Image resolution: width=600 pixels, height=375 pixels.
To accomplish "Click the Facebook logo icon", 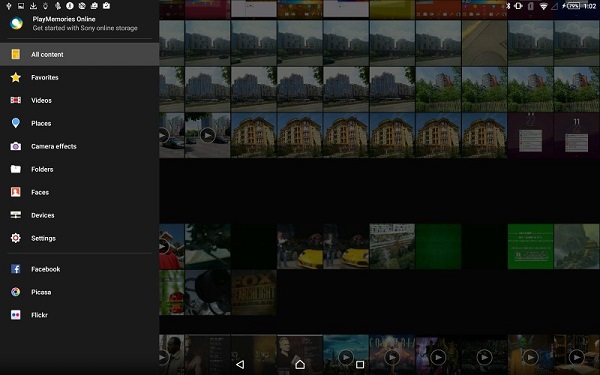I will coord(16,269).
